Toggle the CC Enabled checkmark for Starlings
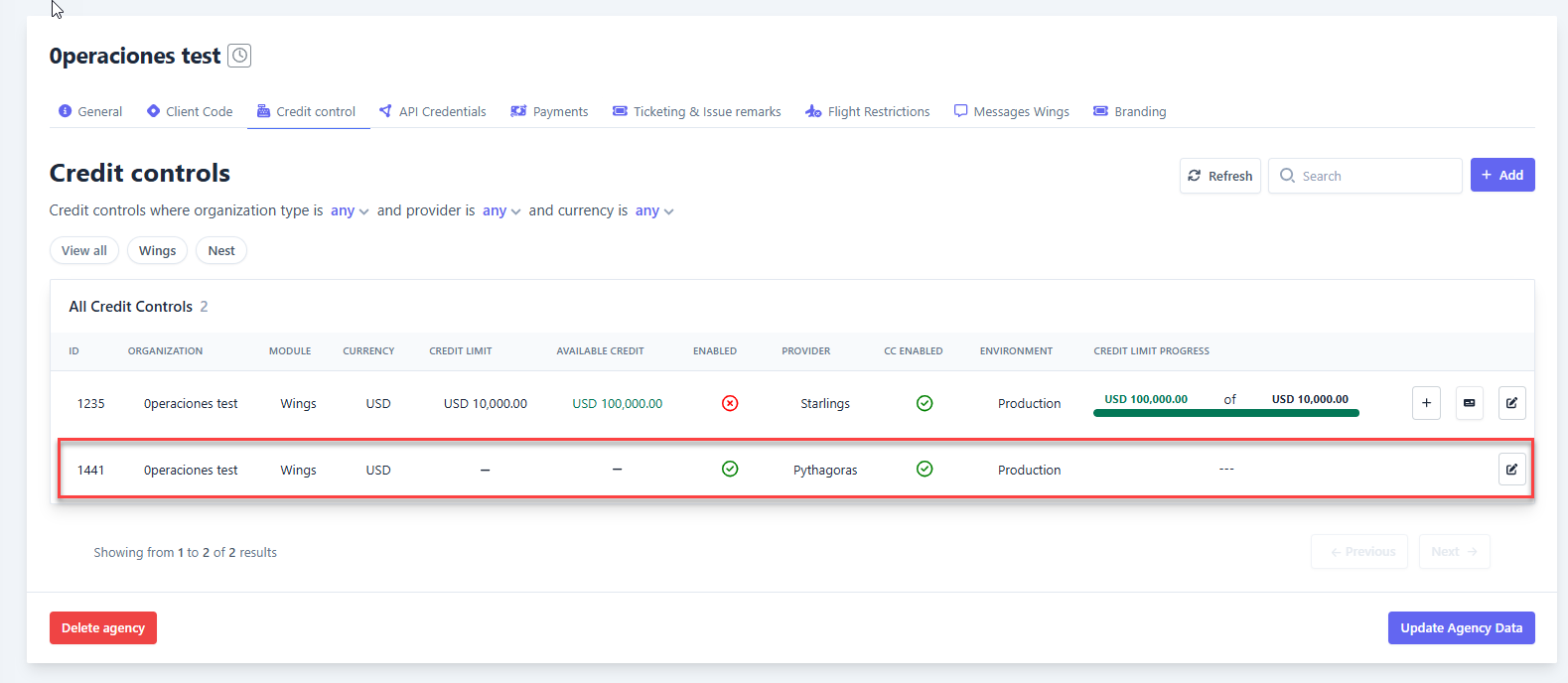Image resolution: width=1568 pixels, height=683 pixels. [x=925, y=403]
